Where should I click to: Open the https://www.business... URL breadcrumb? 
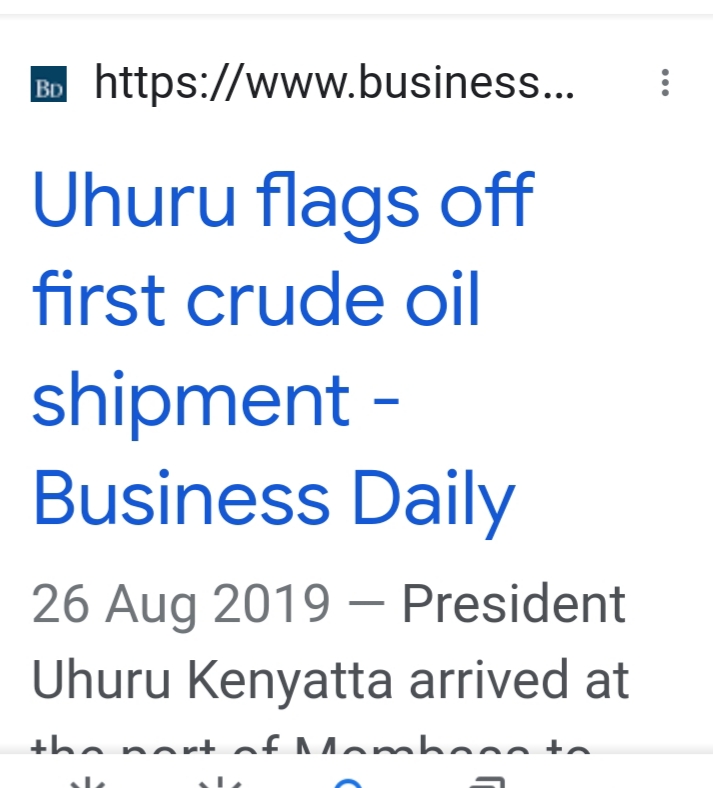click(334, 82)
